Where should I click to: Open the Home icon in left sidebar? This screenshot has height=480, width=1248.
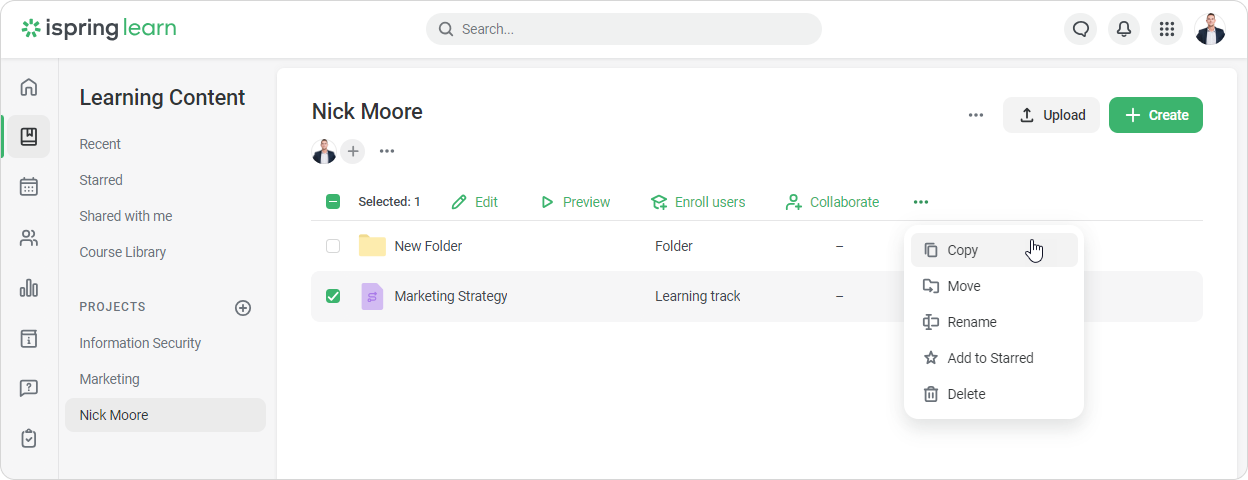[29, 87]
